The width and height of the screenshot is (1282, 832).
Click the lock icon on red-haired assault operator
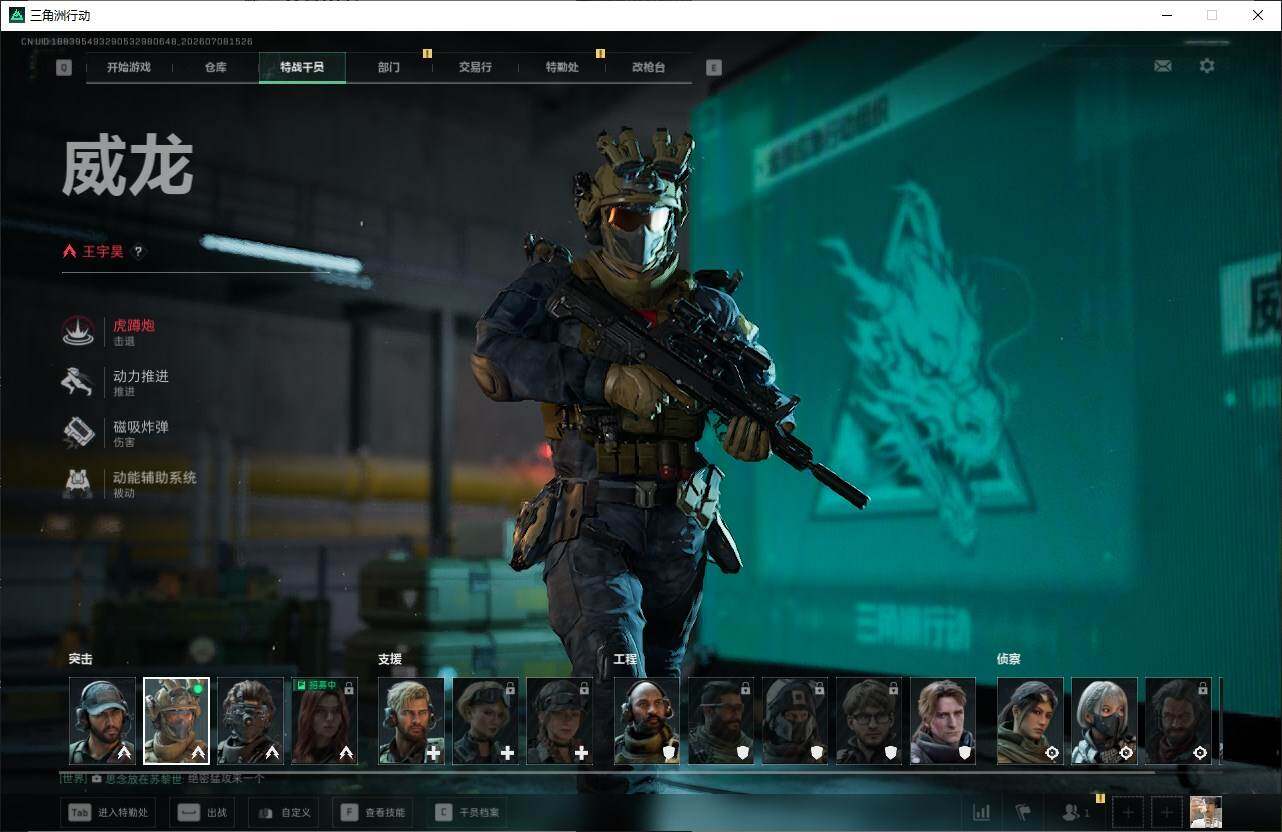349,688
